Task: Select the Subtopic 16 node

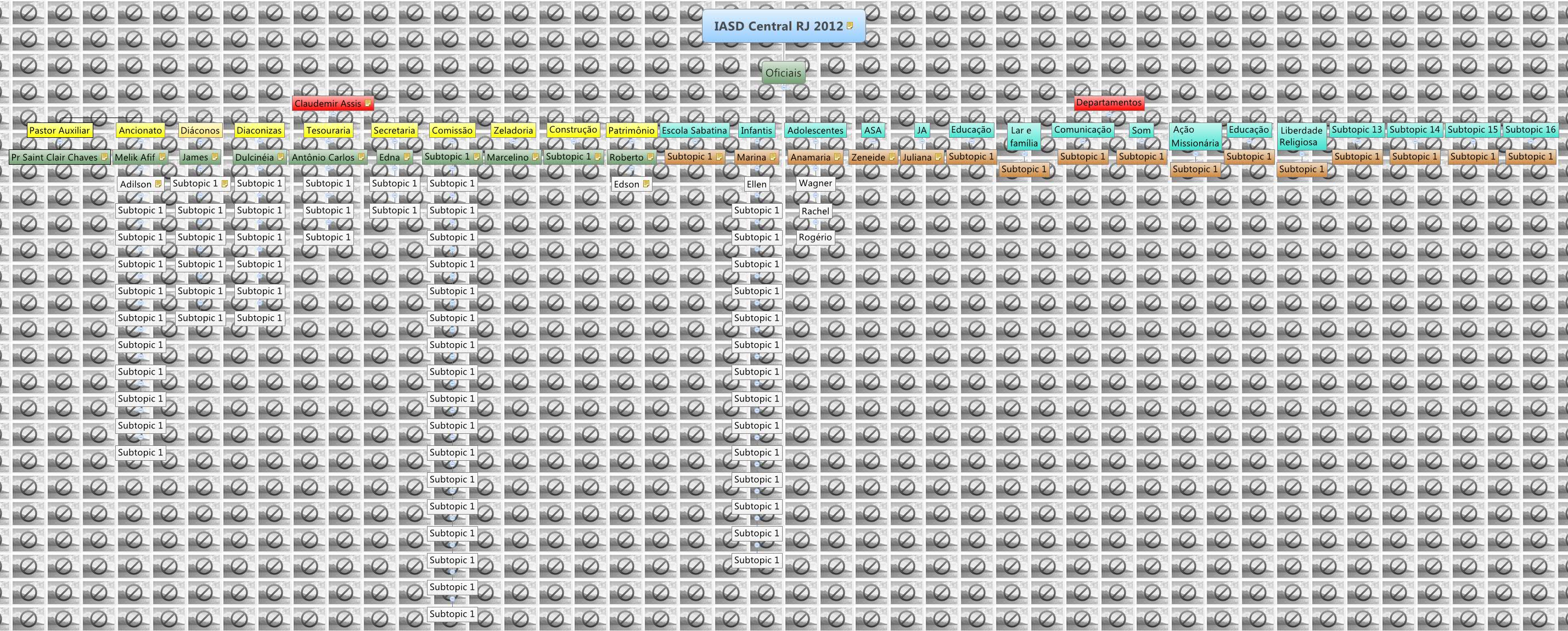Action: 1530,129
